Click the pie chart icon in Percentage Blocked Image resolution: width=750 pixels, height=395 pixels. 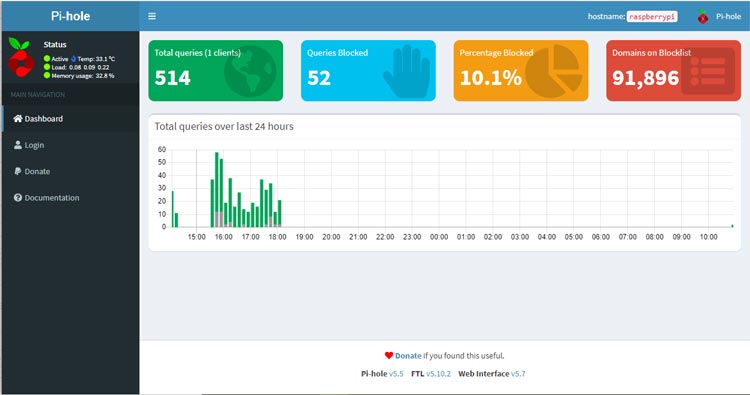554,71
